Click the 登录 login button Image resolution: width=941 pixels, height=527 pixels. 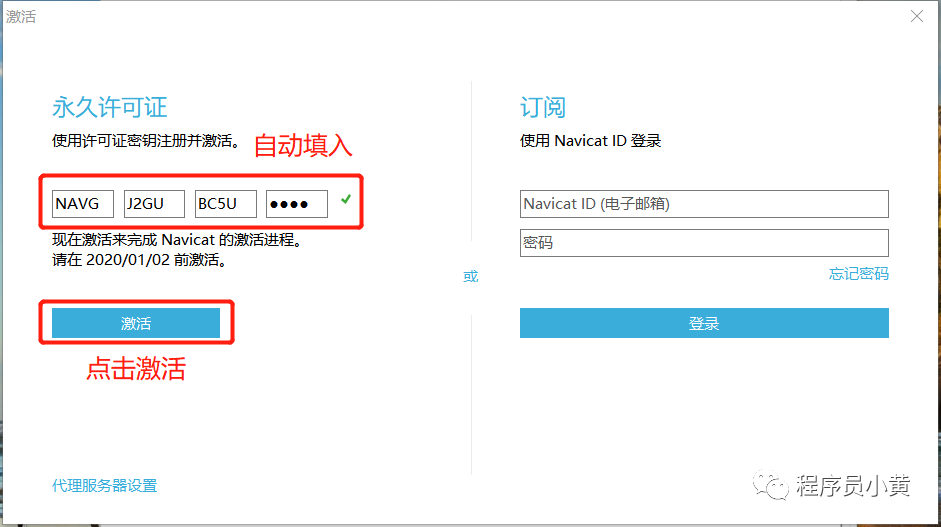click(x=704, y=323)
